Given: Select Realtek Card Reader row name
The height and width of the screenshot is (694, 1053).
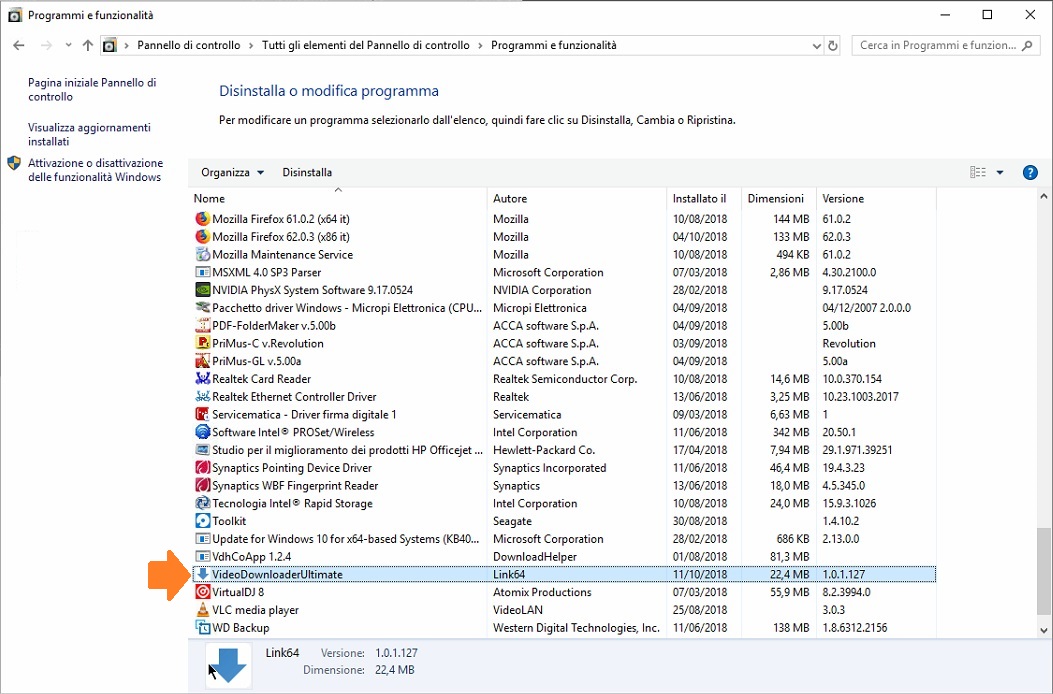Looking at the screenshot, I should click(x=261, y=379).
